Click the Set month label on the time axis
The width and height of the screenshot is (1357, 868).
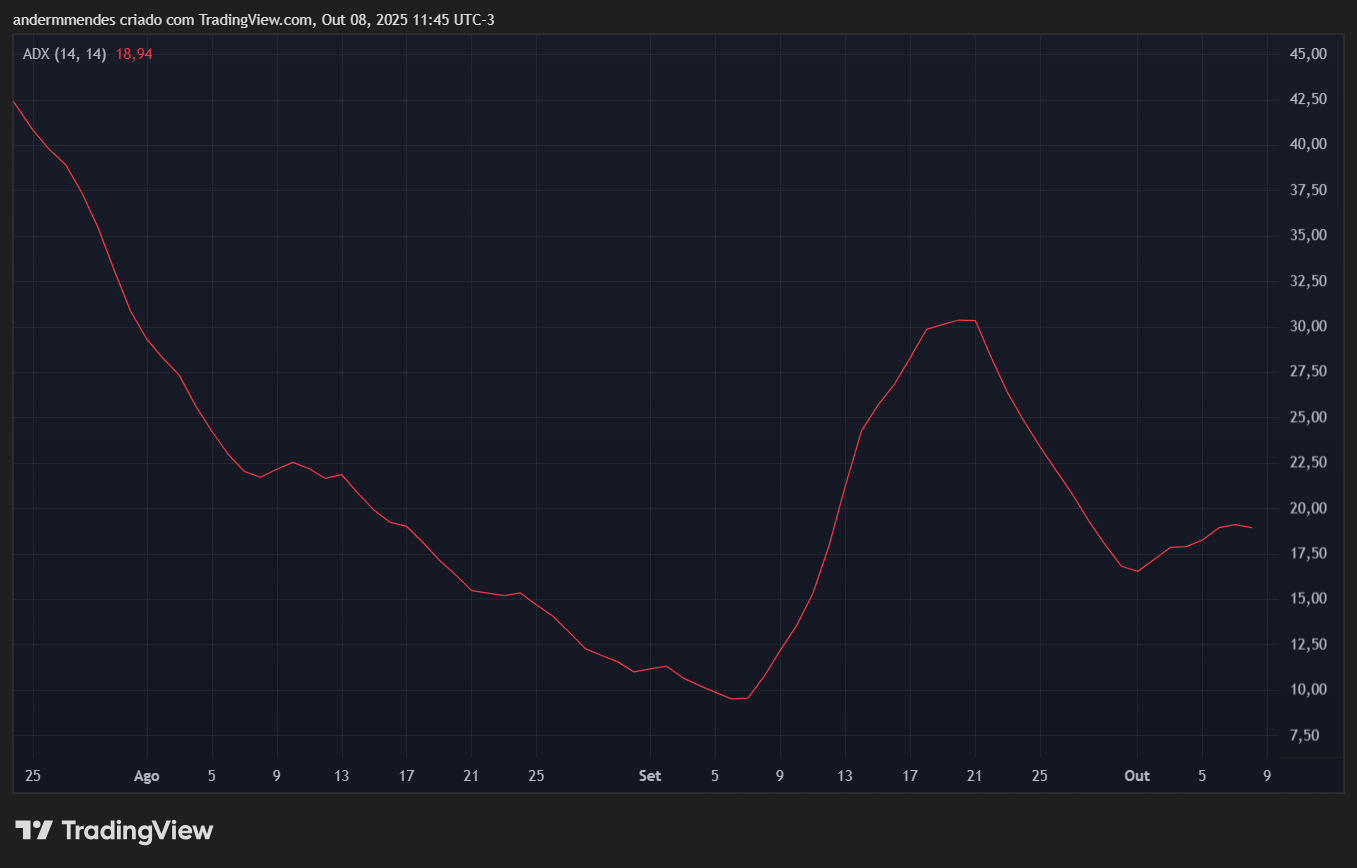(650, 776)
